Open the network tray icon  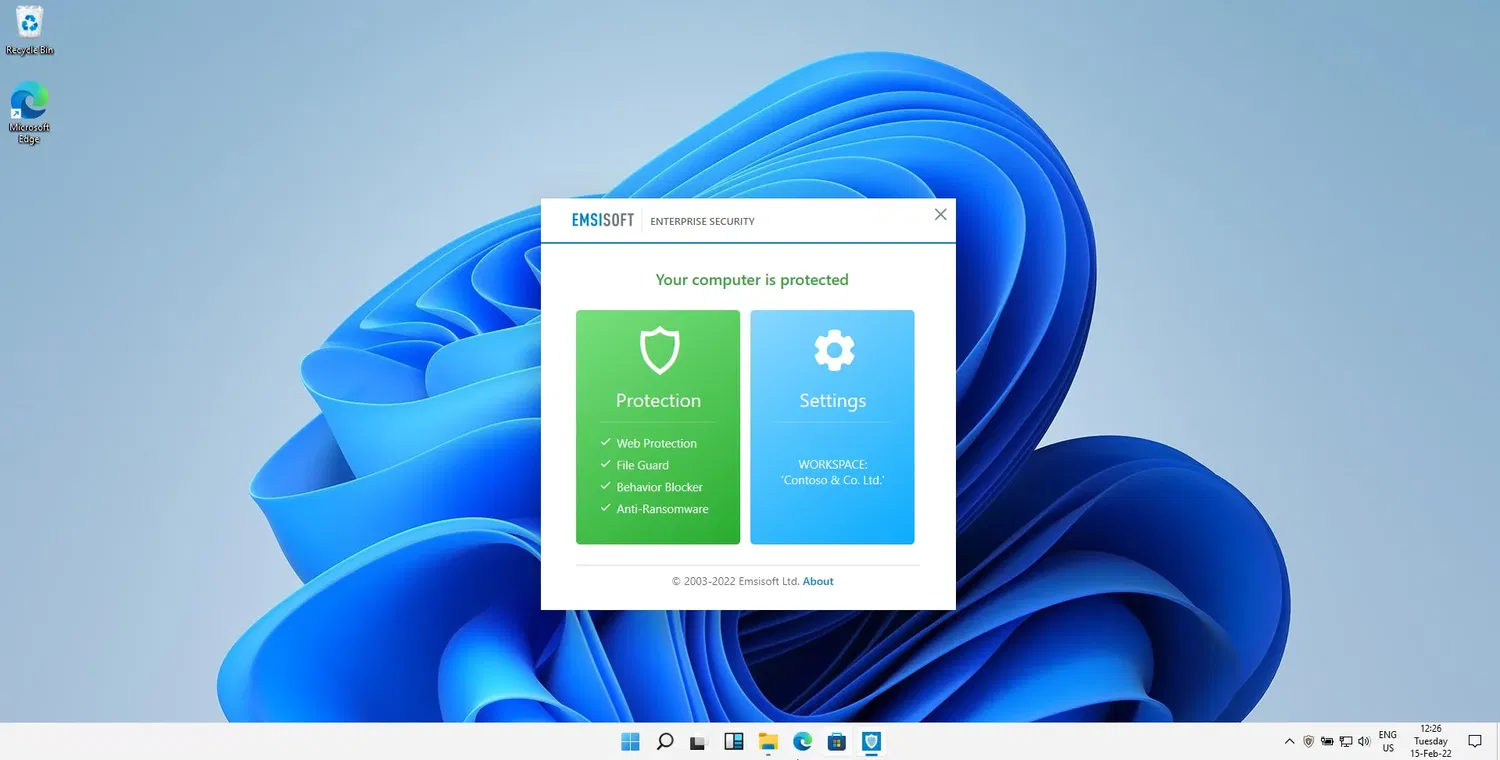click(1346, 742)
